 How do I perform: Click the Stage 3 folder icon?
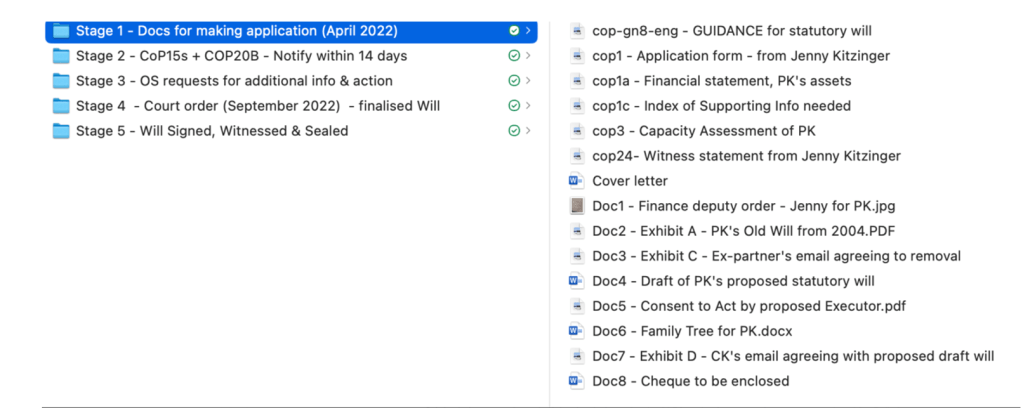click(x=61, y=81)
